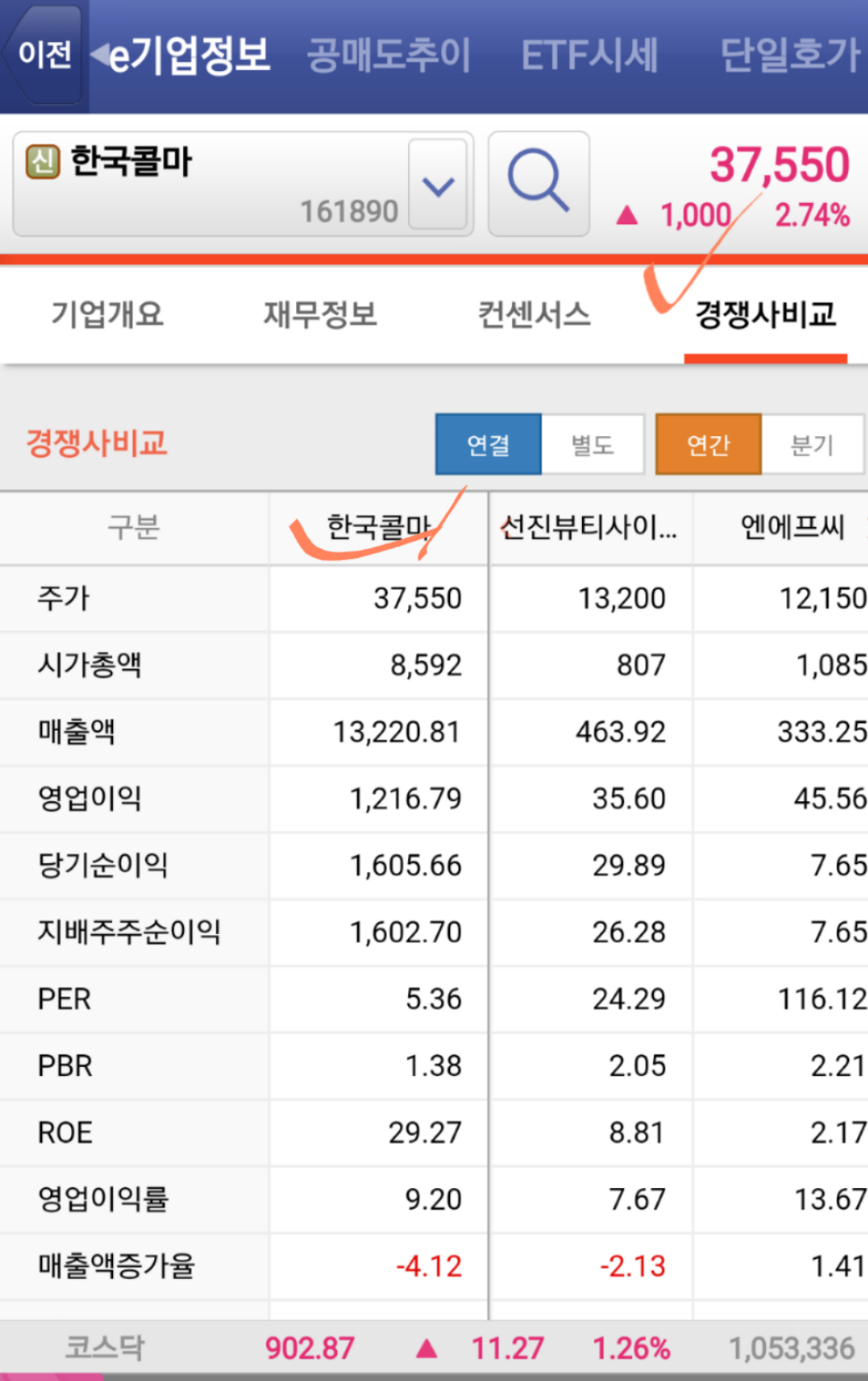Tap the 영업이익률 row label

tap(102, 1199)
